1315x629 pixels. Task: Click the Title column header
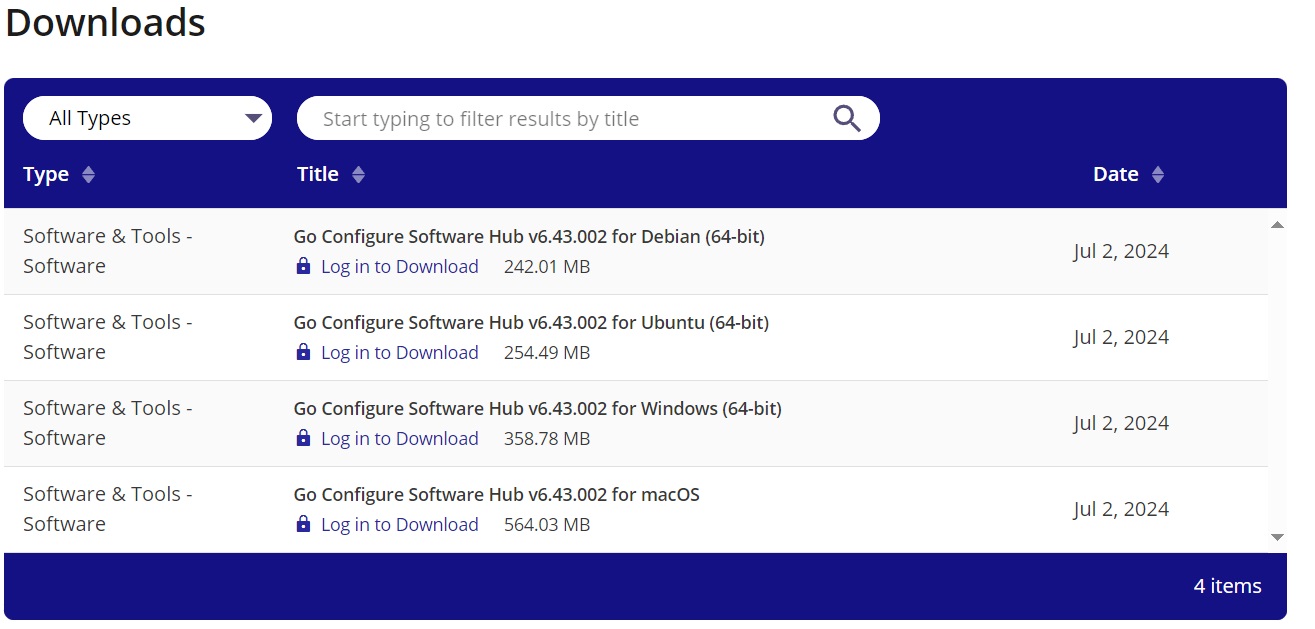tap(318, 175)
